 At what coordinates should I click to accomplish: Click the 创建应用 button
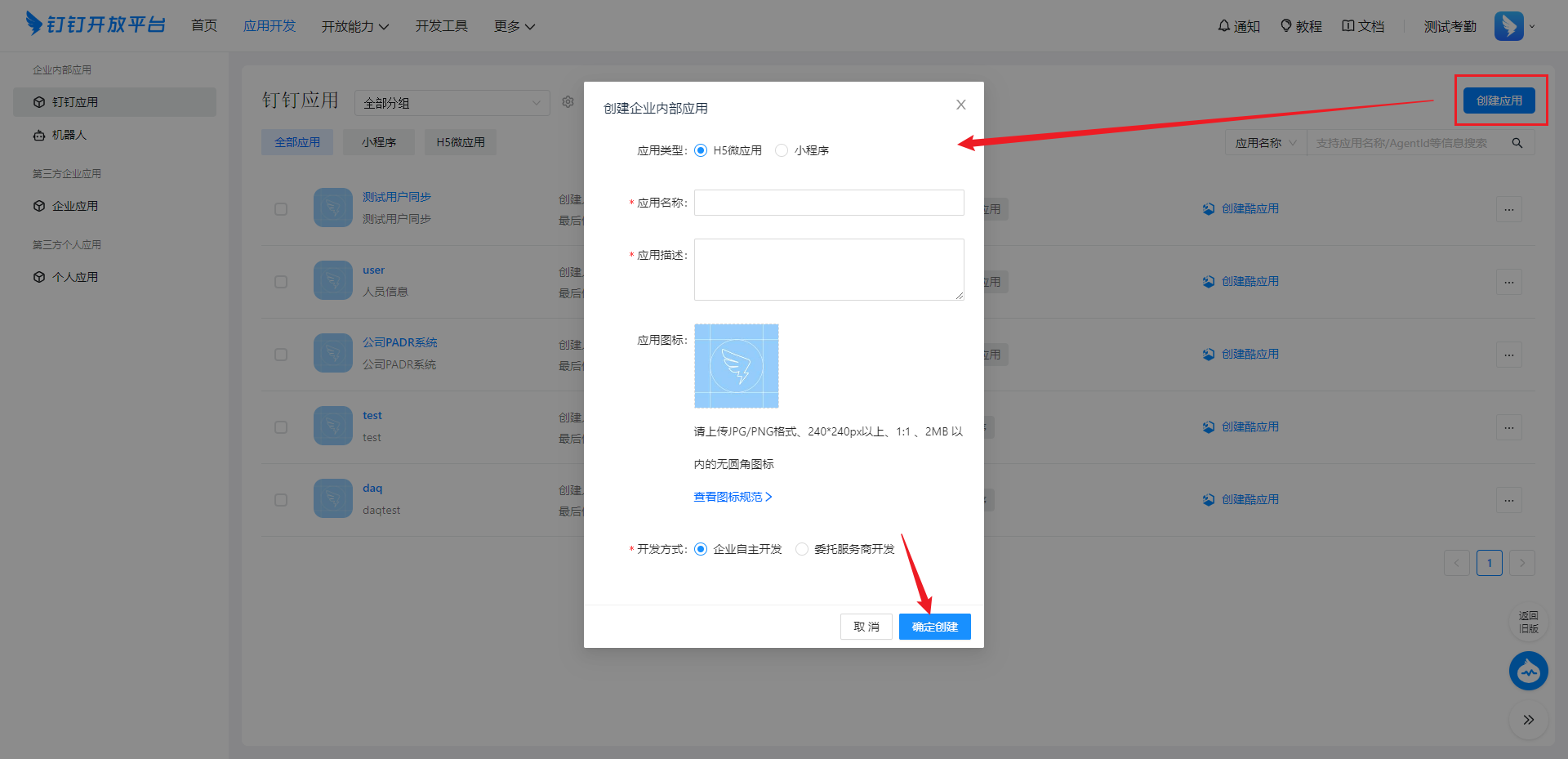[1499, 100]
